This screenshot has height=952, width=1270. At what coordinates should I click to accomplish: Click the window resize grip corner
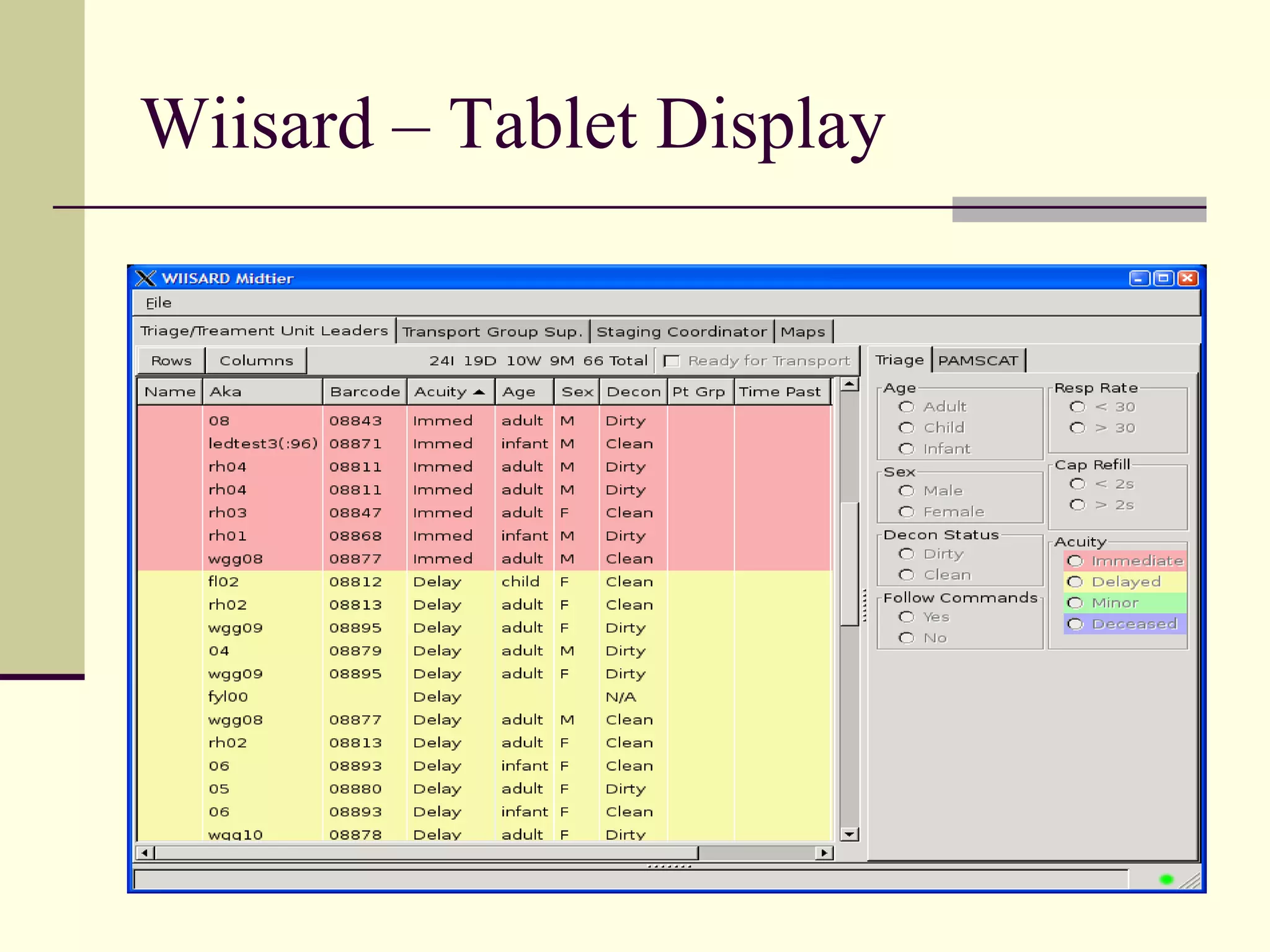[x=1191, y=881]
